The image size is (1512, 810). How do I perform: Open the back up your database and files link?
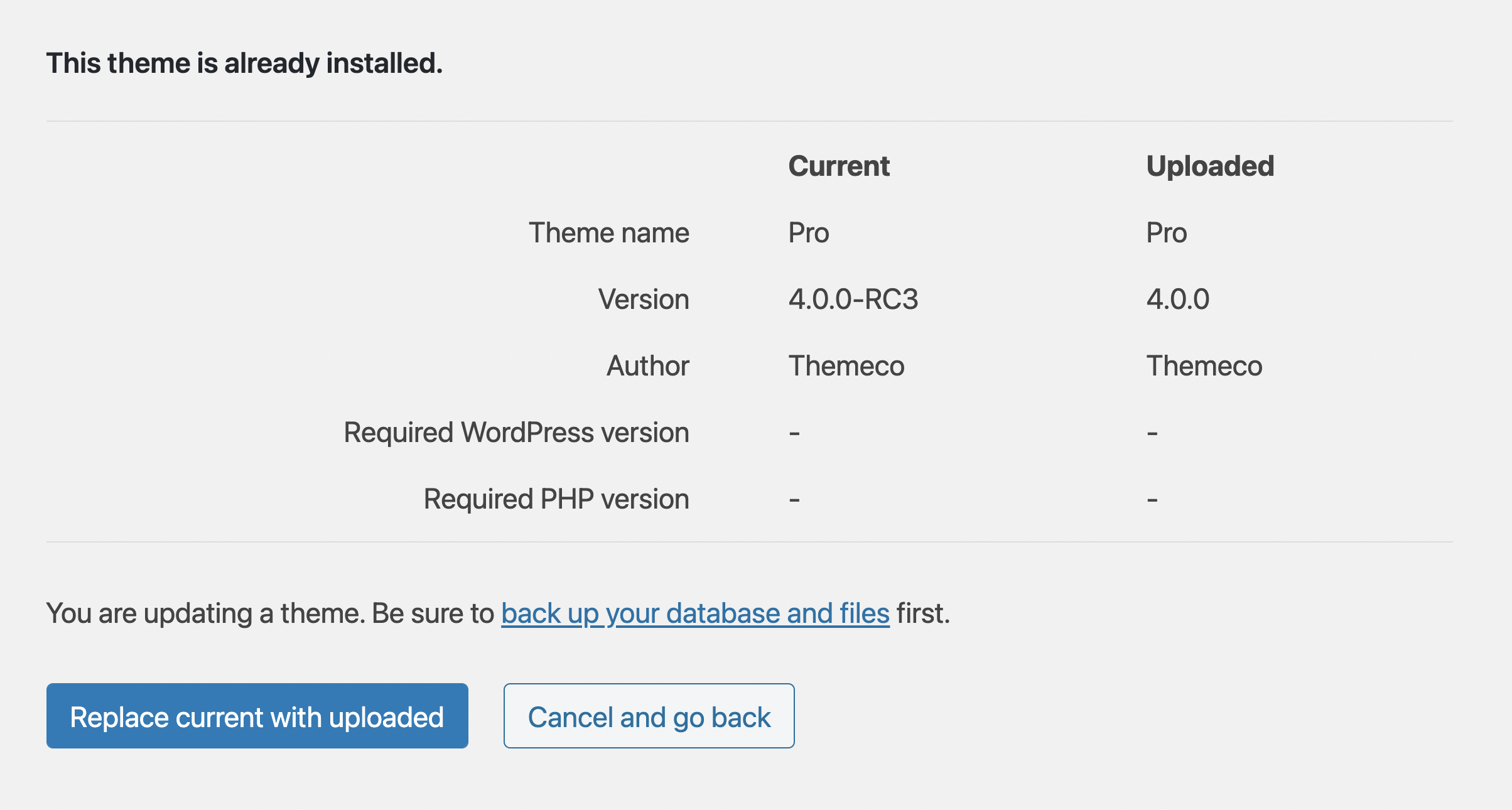(694, 613)
